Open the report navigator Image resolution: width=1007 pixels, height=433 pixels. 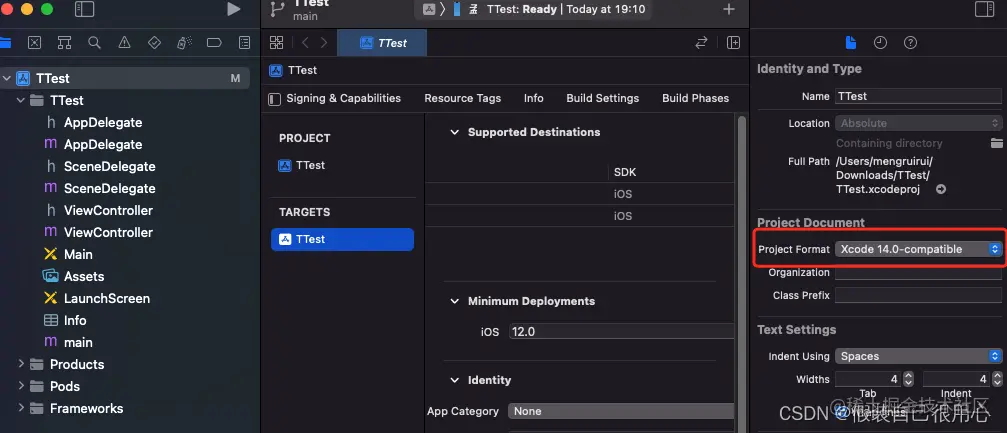(x=244, y=43)
